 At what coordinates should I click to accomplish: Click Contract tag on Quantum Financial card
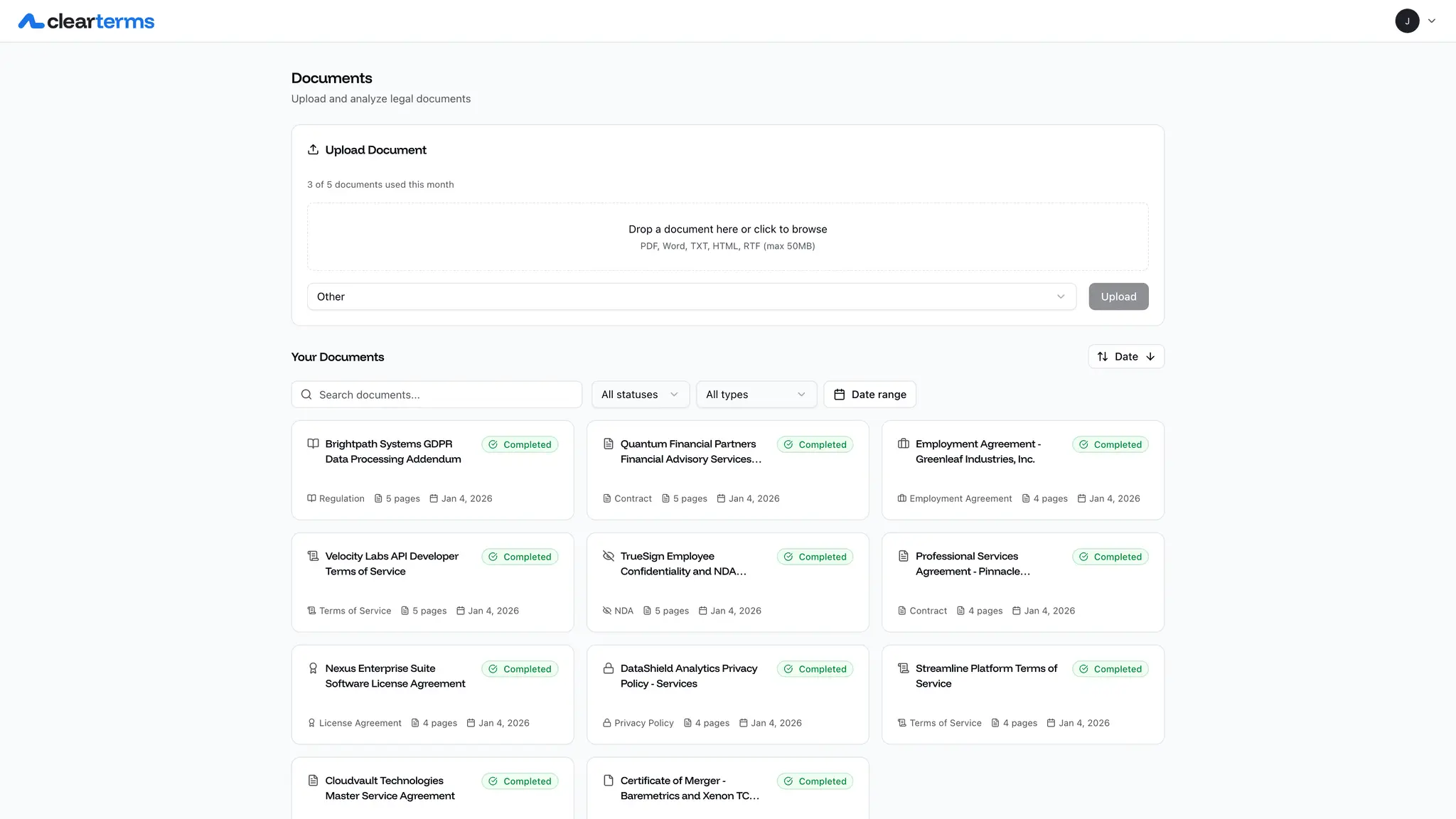[627, 498]
